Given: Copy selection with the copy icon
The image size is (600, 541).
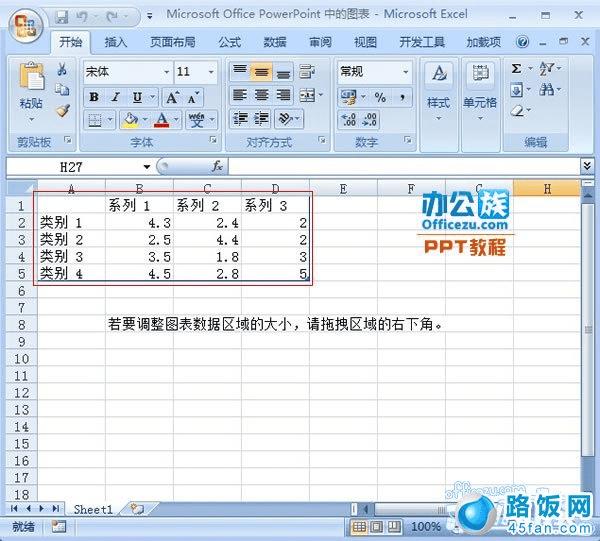Looking at the screenshot, I should tap(62, 90).
